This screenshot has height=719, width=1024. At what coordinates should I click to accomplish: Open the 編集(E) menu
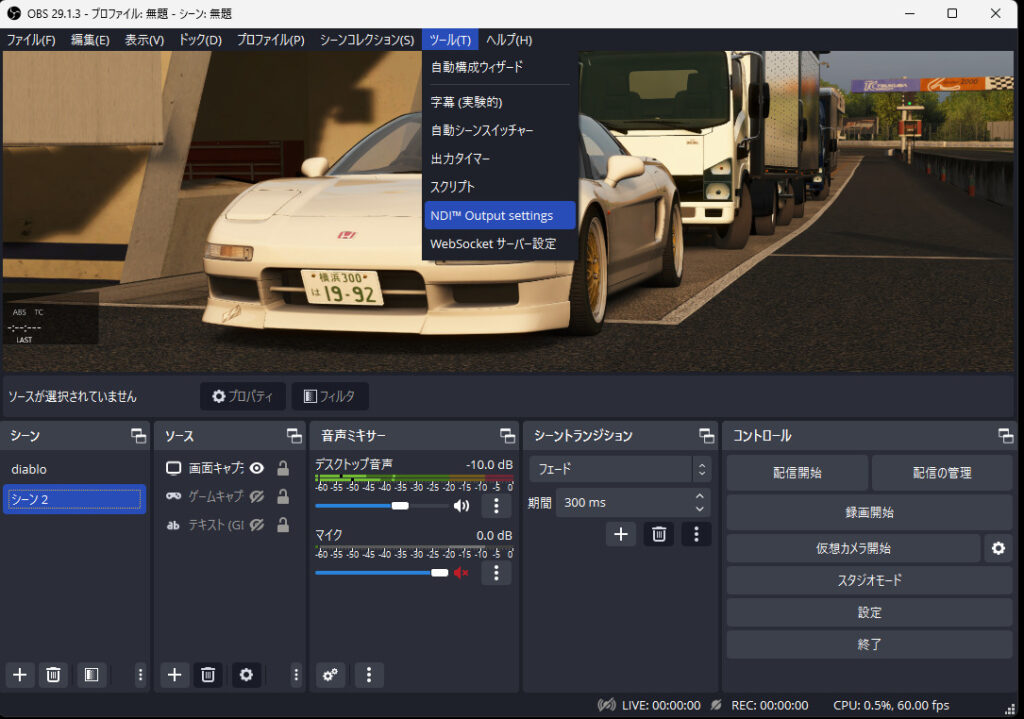pyautogui.click(x=90, y=40)
